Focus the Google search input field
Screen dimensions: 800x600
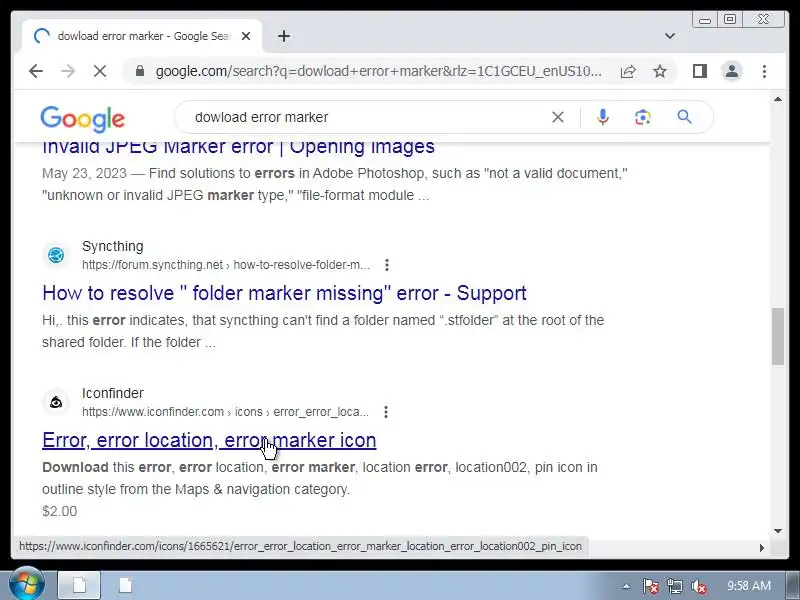367,117
